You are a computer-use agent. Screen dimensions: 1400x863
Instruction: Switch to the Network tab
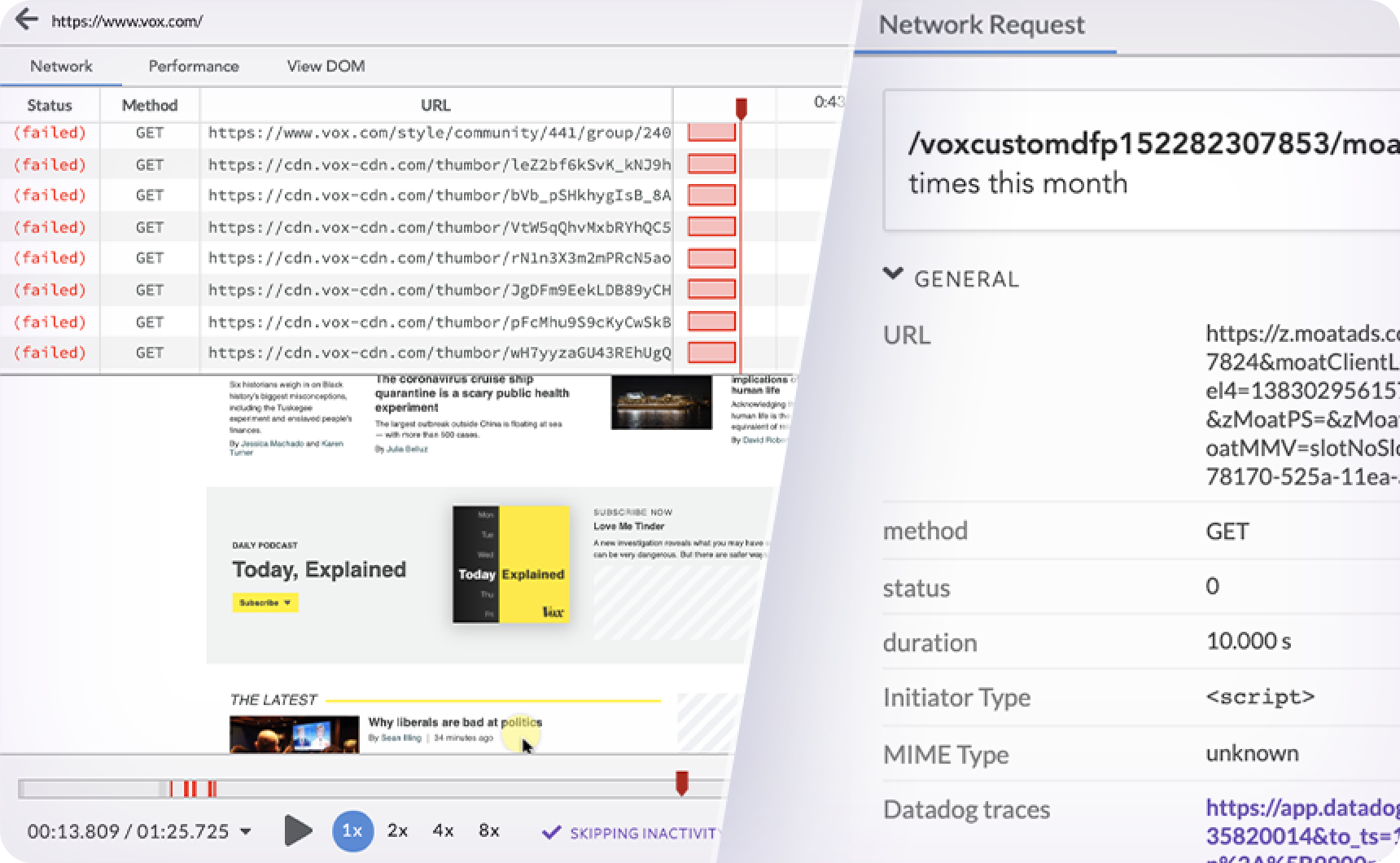[x=61, y=66]
